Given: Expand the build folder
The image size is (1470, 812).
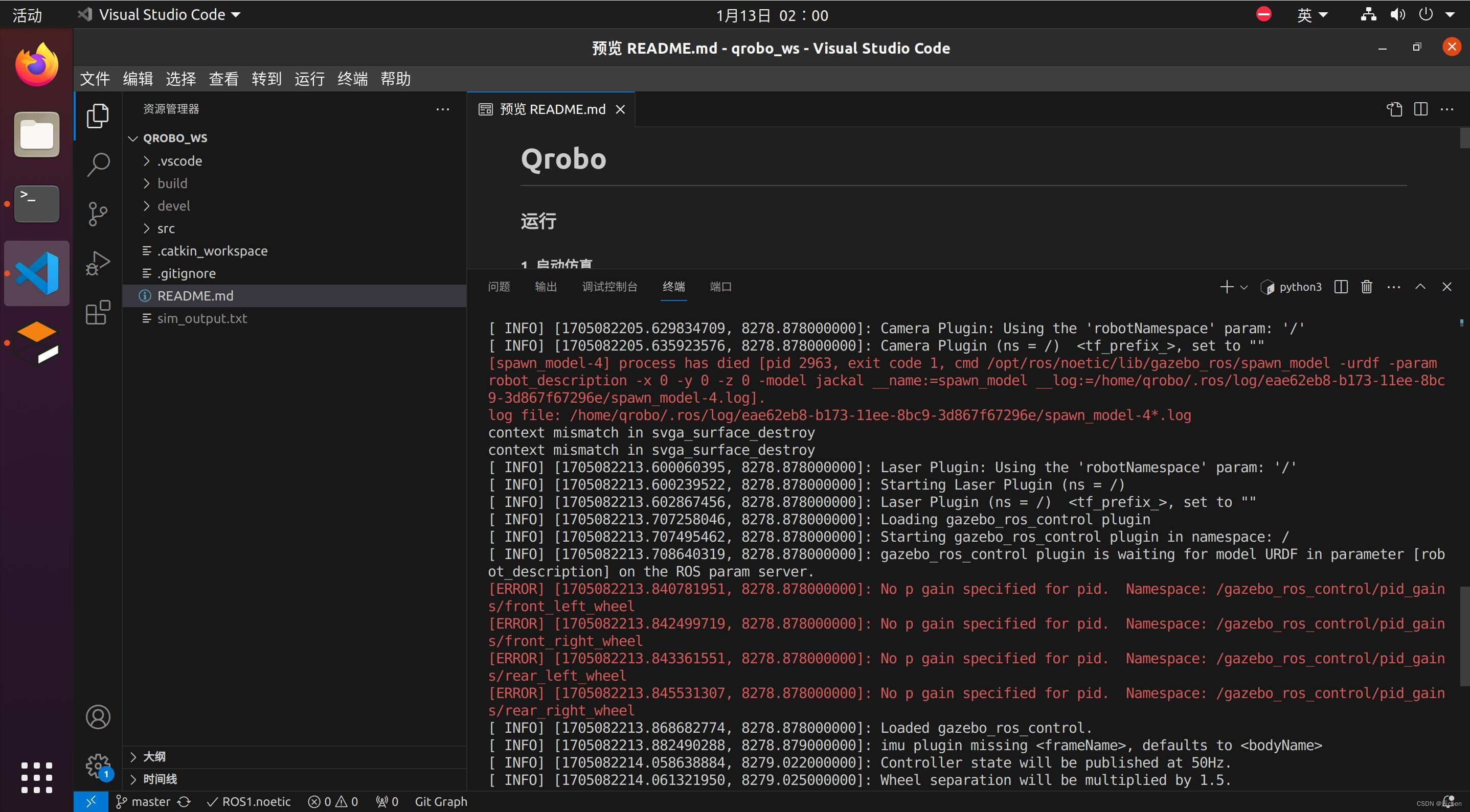Looking at the screenshot, I should point(295,183).
